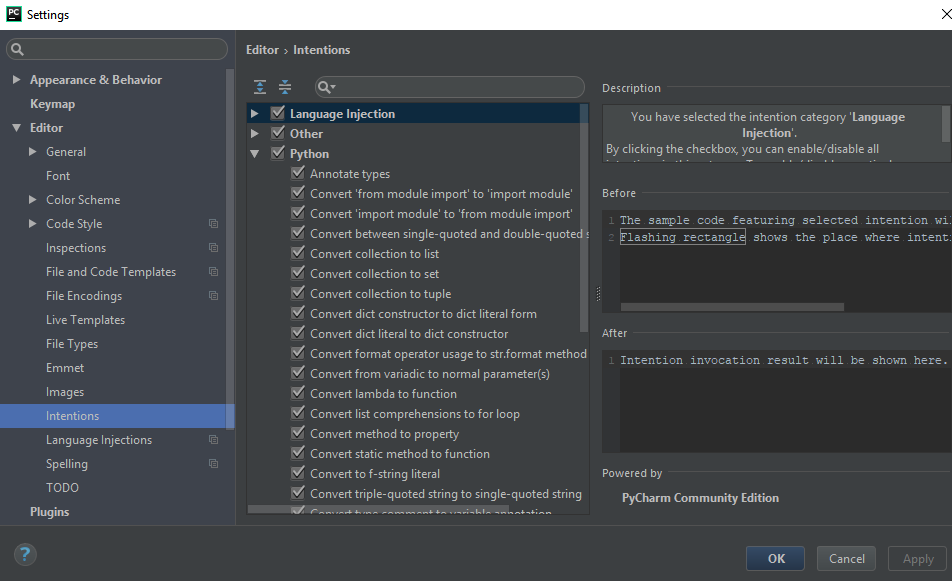Click the splitter handle beside Before pane
This screenshot has height=581, width=952.
tap(598, 294)
